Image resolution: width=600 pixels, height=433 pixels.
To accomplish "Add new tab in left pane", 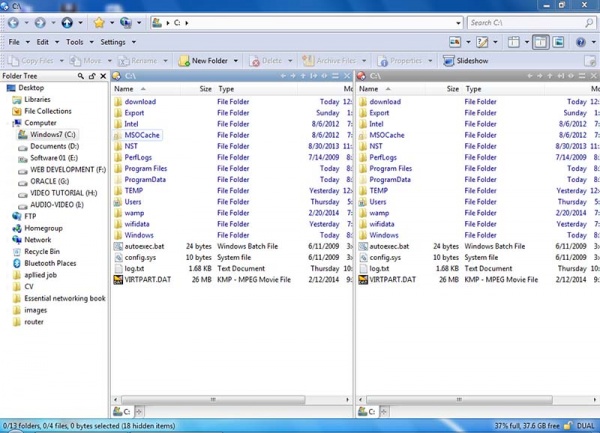I will [x=139, y=412].
